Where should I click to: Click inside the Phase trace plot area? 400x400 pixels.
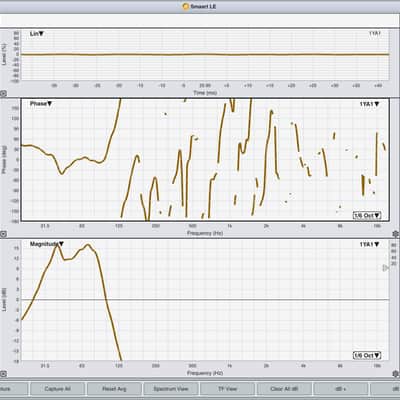205,159
